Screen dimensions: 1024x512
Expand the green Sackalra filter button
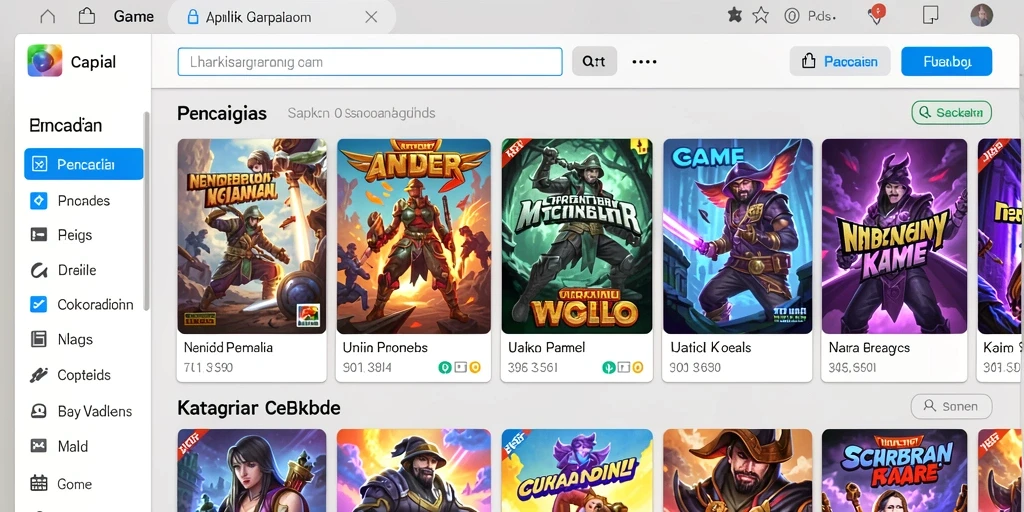[x=951, y=112]
